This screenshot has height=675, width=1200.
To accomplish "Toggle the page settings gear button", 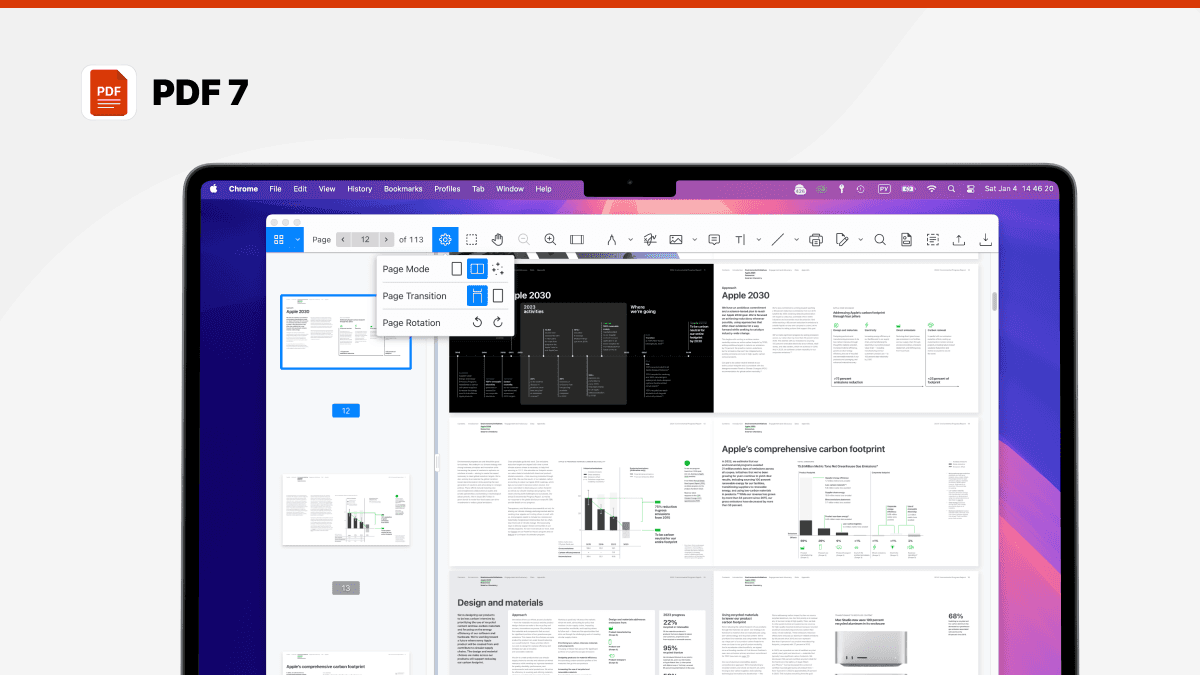I will [445, 240].
